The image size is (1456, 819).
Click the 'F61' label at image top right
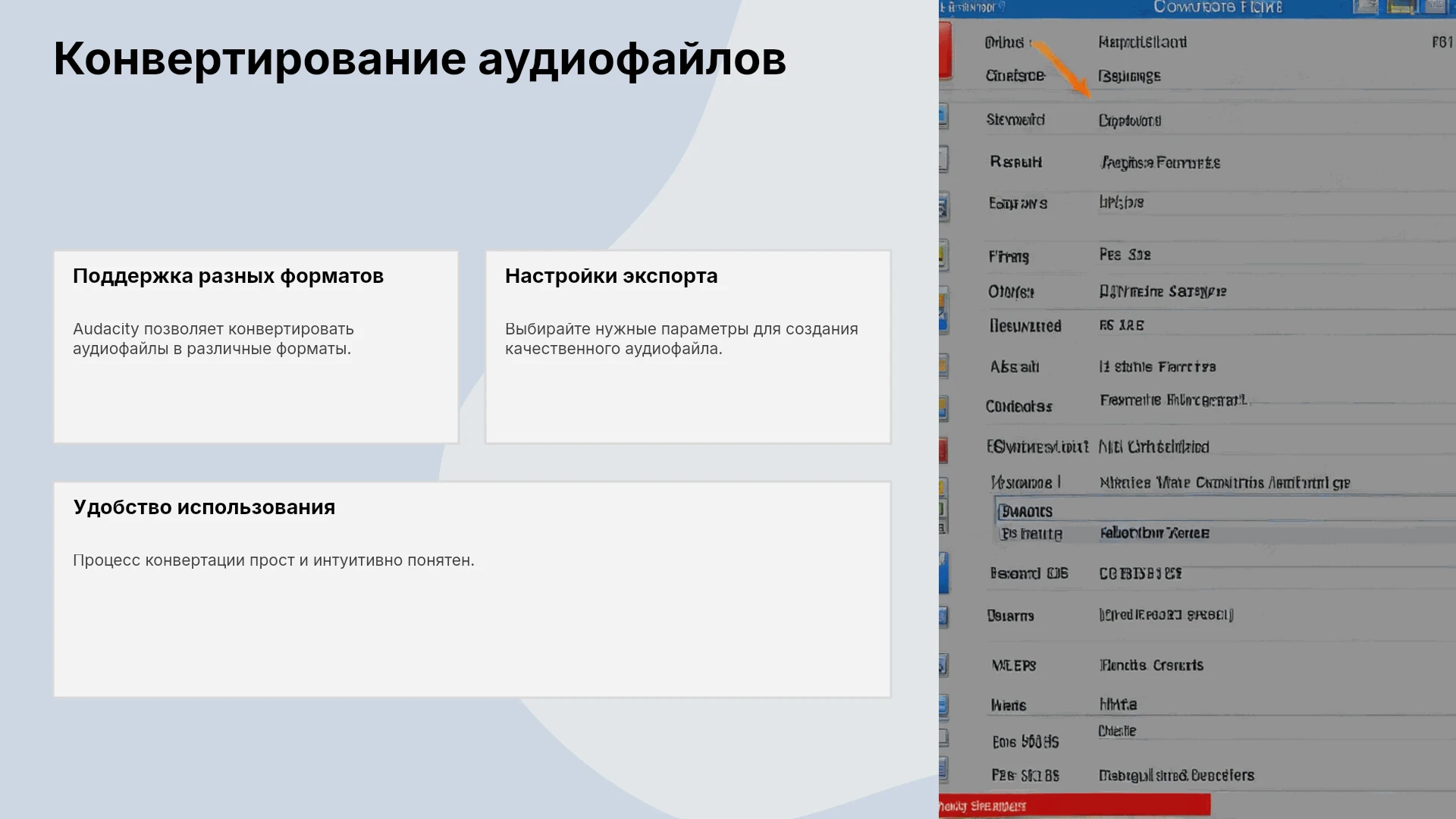pyautogui.click(x=1442, y=42)
